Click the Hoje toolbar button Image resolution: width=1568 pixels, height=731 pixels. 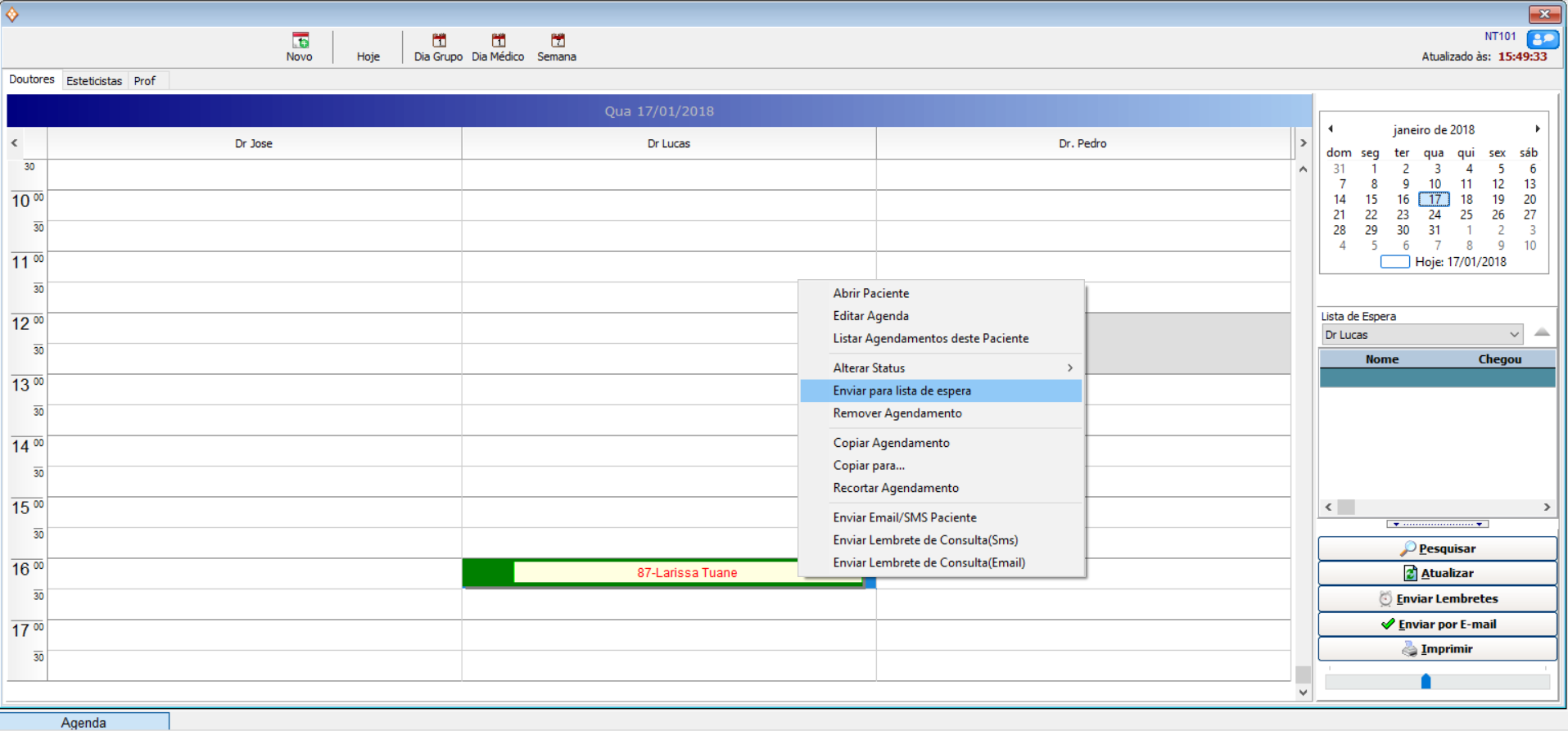(x=368, y=56)
